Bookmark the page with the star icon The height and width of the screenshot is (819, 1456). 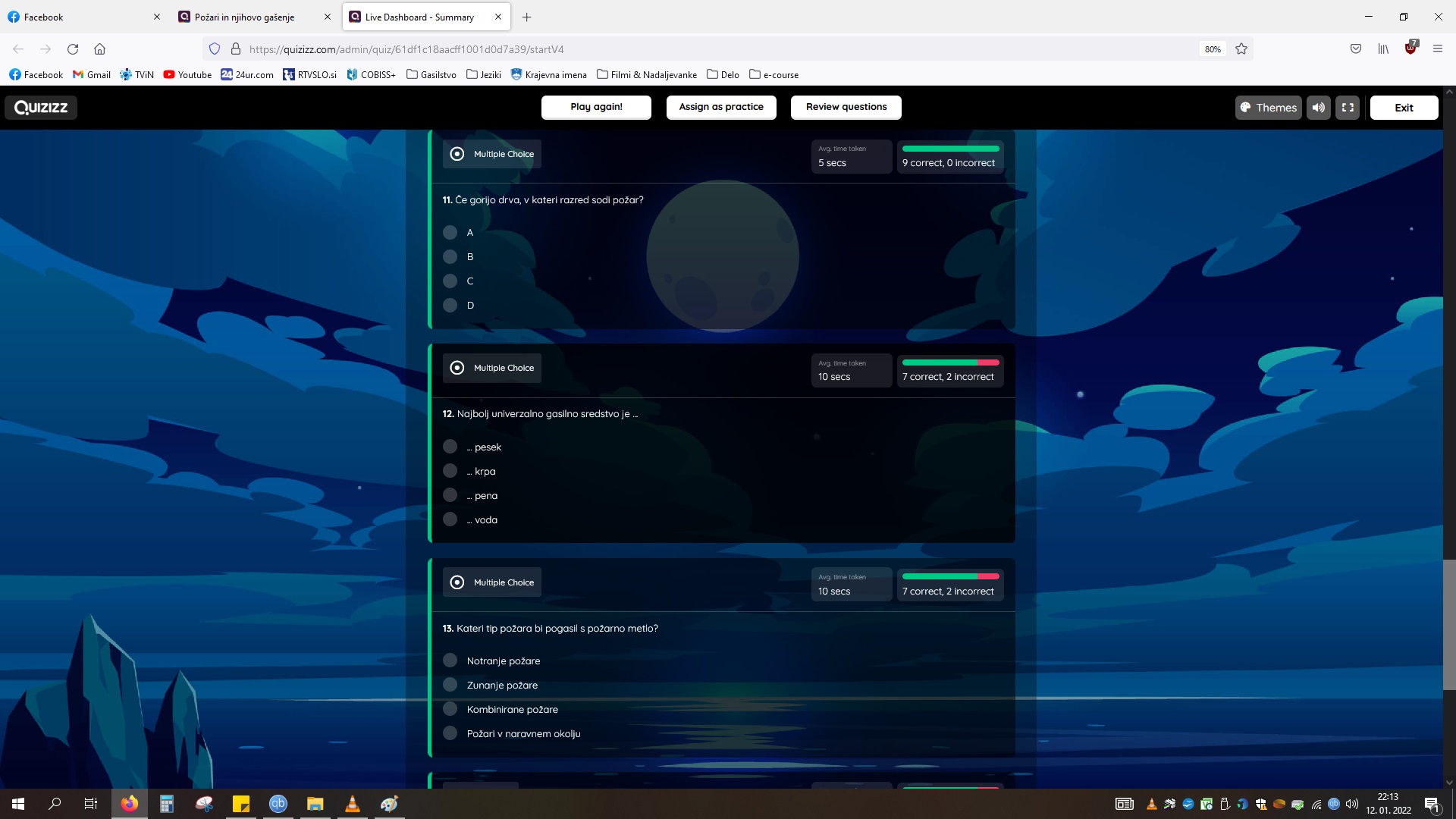click(1241, 49)
